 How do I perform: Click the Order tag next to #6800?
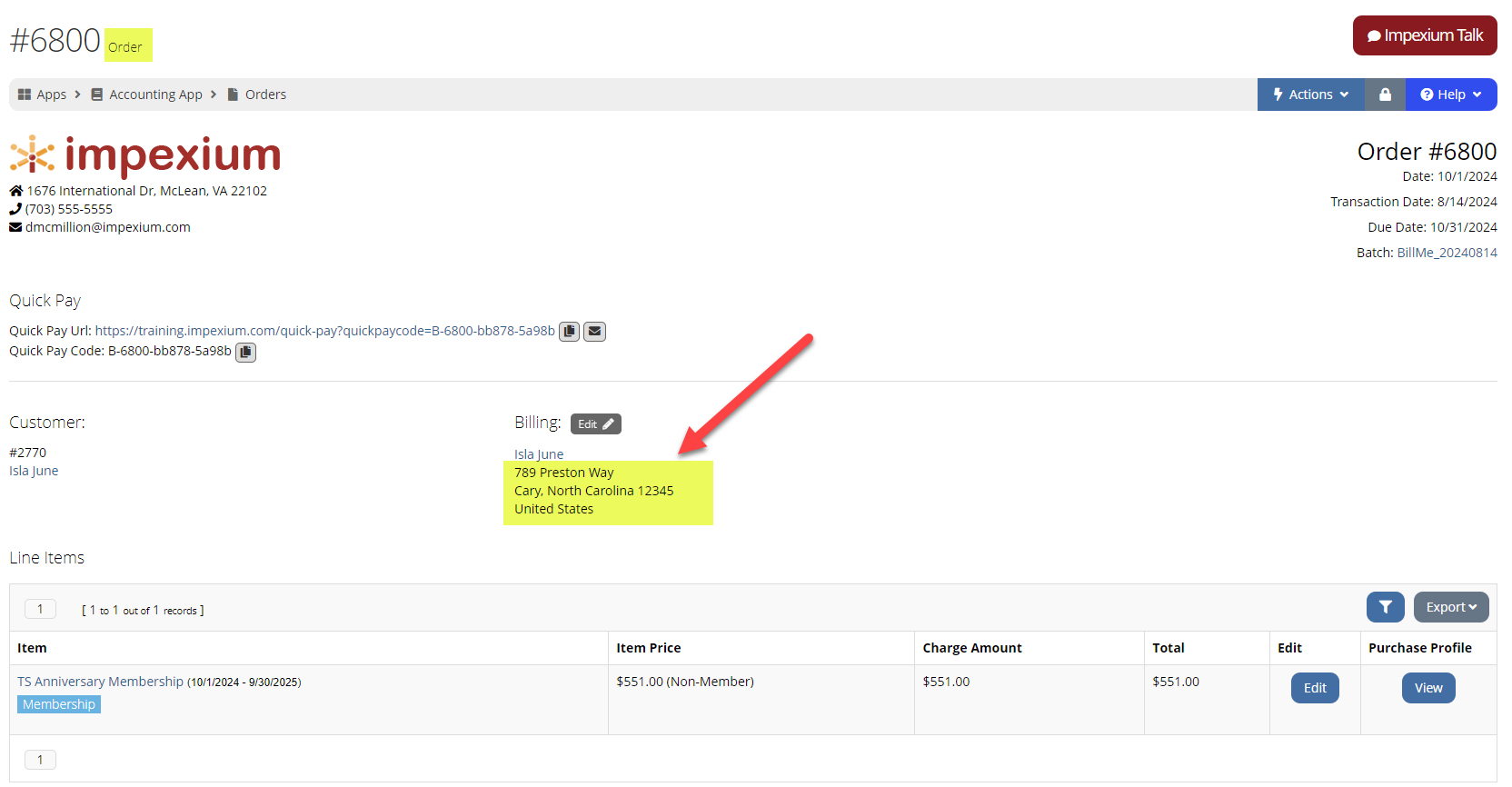(x=128, y=45)
